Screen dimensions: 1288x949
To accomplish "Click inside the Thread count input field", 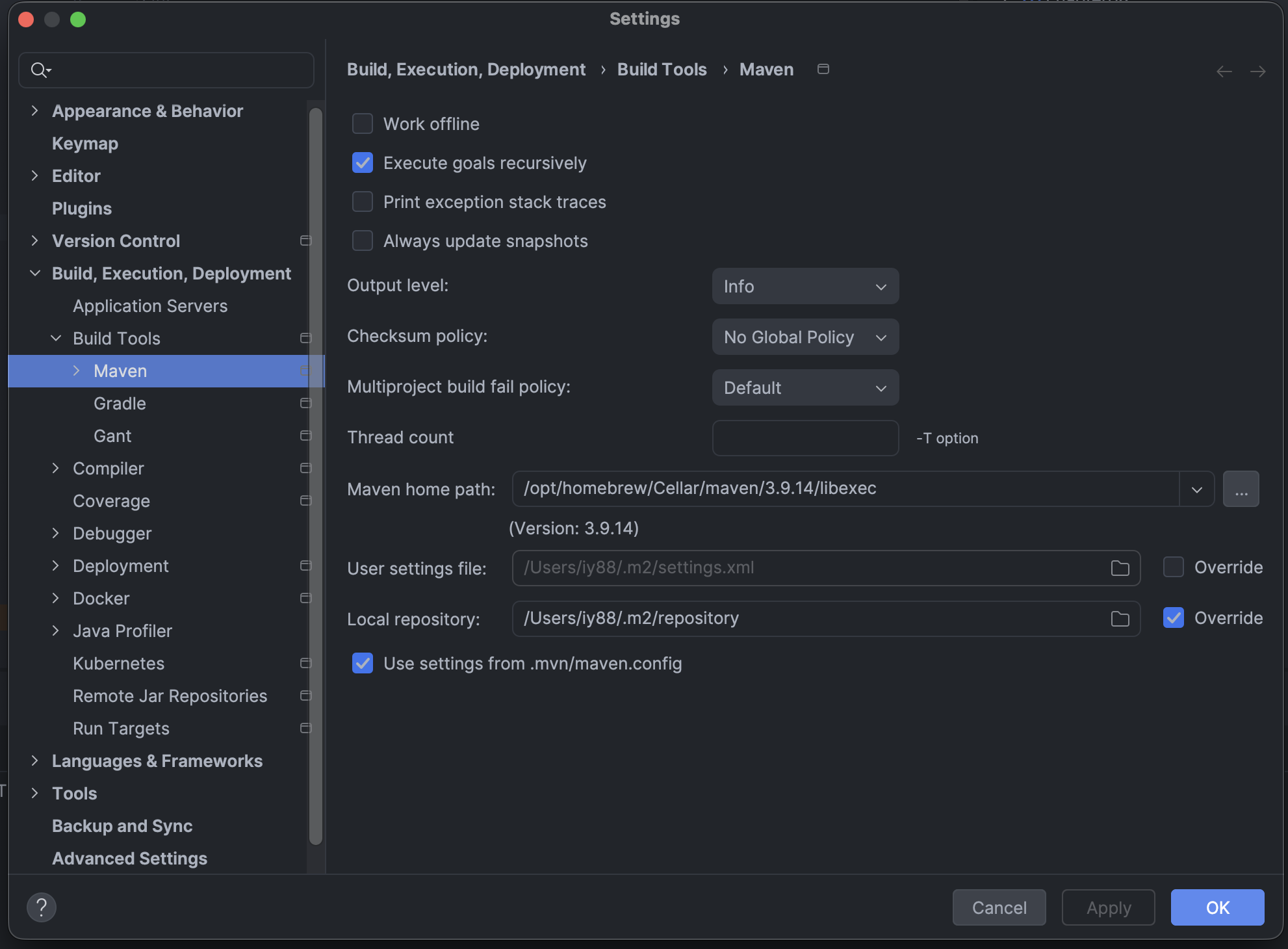I will tap(805, 437).
